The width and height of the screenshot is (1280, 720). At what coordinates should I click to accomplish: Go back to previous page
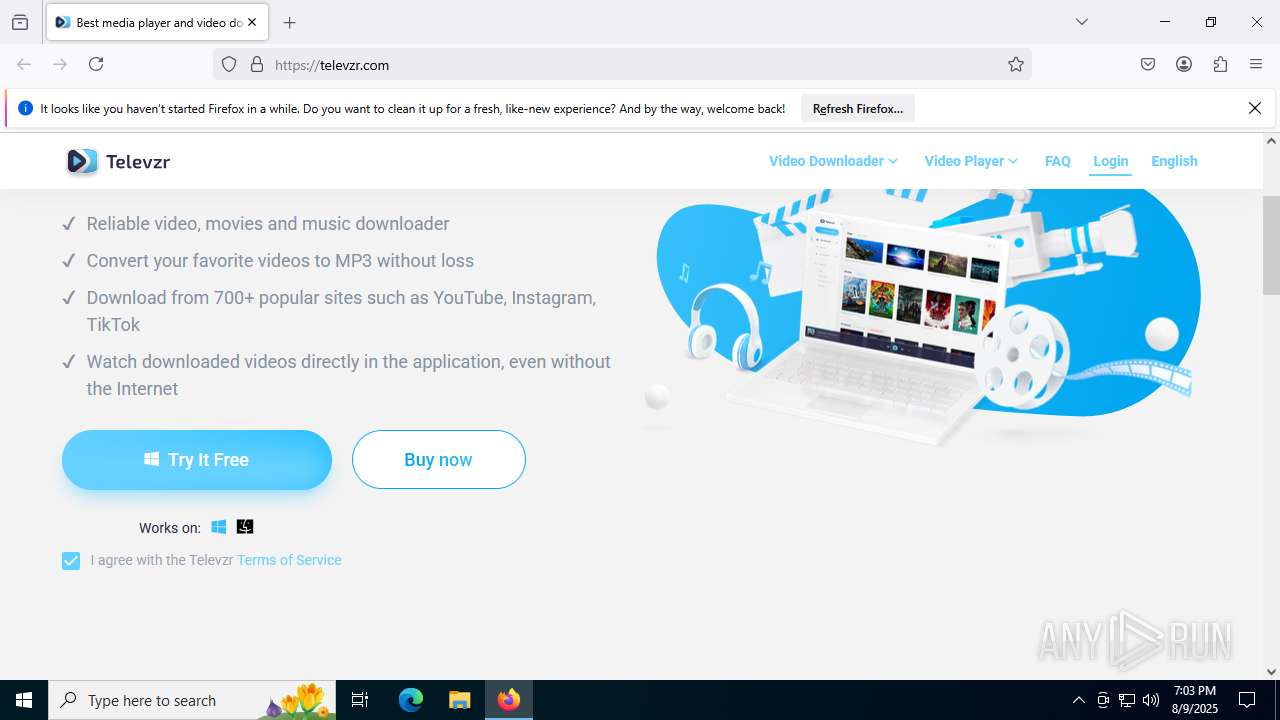[x=24, y=64]
